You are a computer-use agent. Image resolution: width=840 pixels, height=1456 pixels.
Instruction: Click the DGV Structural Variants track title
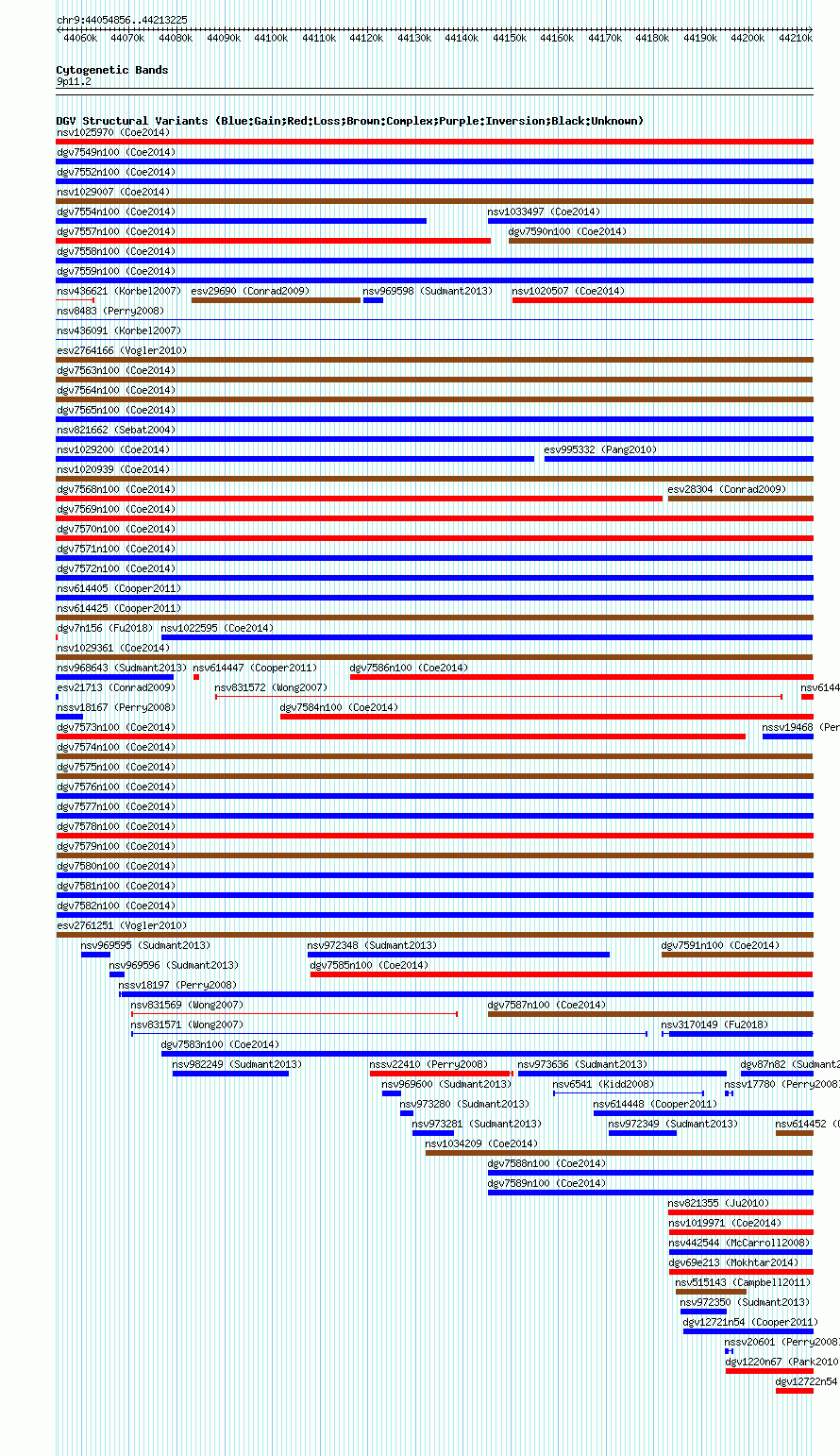(350, 121)
